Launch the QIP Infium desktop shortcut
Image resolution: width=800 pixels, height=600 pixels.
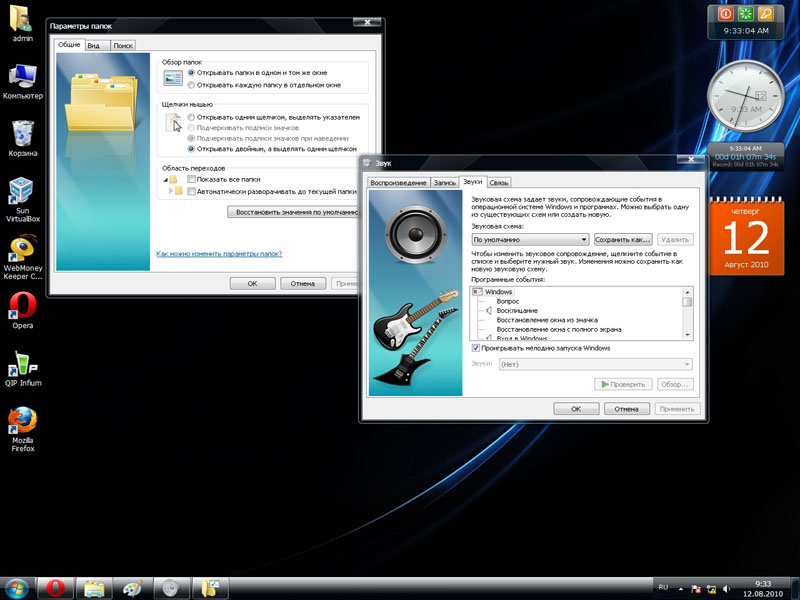(22, 368)
